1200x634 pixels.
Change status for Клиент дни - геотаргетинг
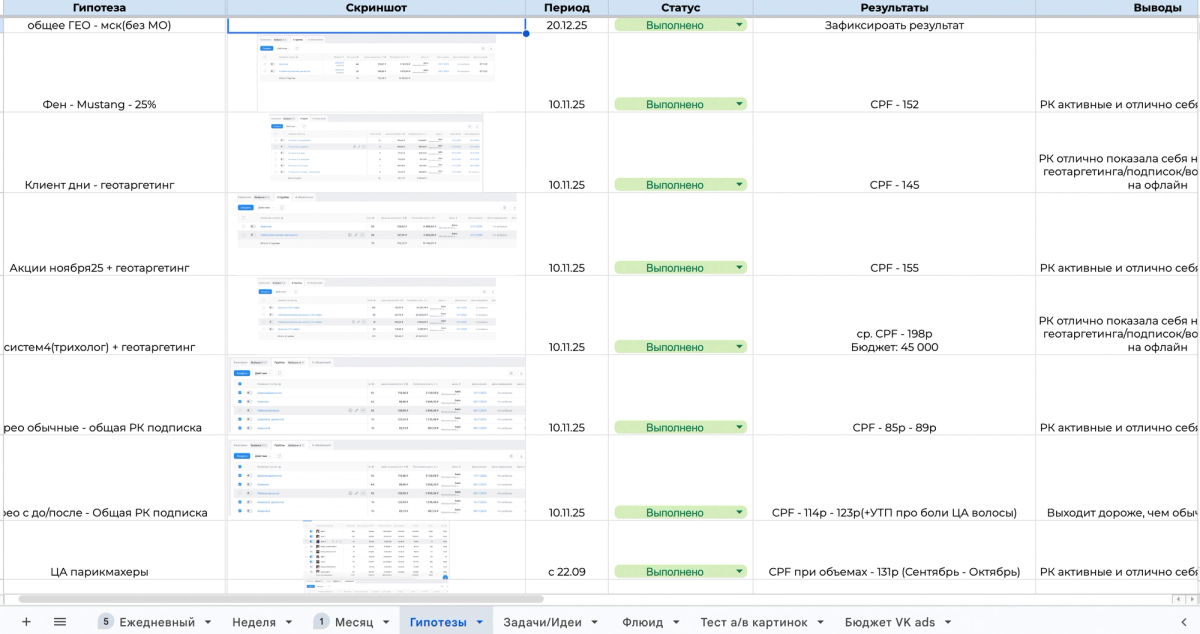click(740, 185)
